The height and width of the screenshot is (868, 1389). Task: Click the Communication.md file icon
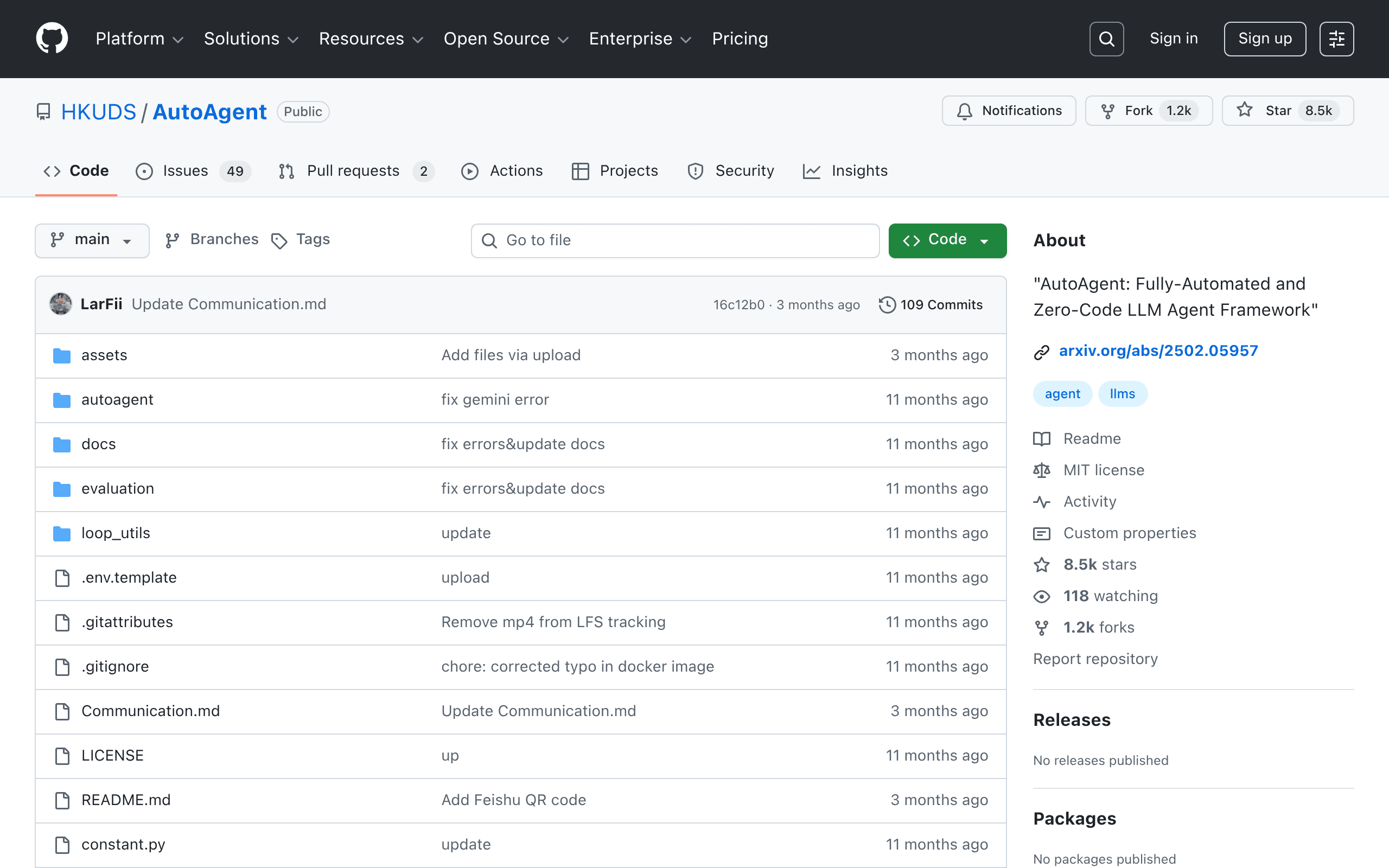tap(62, 711)
